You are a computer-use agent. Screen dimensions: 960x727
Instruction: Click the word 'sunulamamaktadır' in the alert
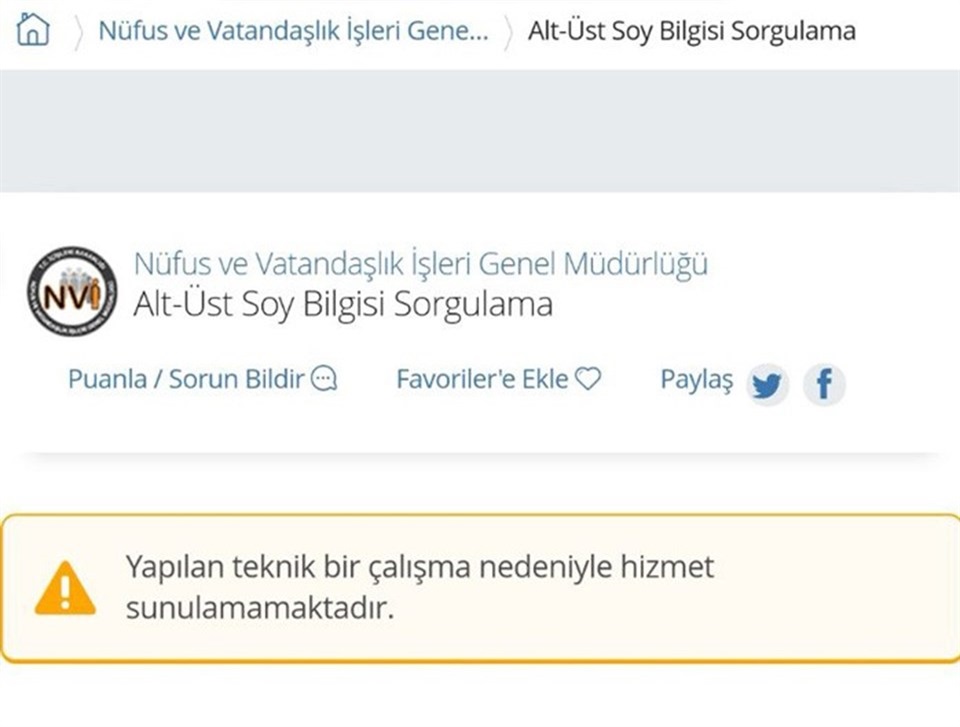260,608
